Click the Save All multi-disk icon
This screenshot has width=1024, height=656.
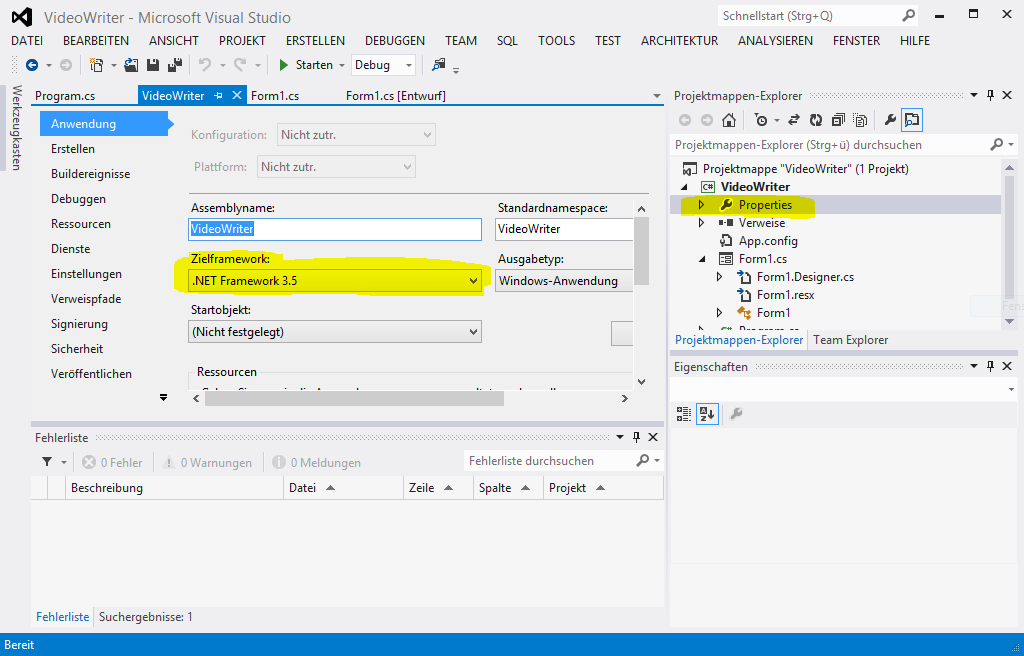[x=174, y=65]
